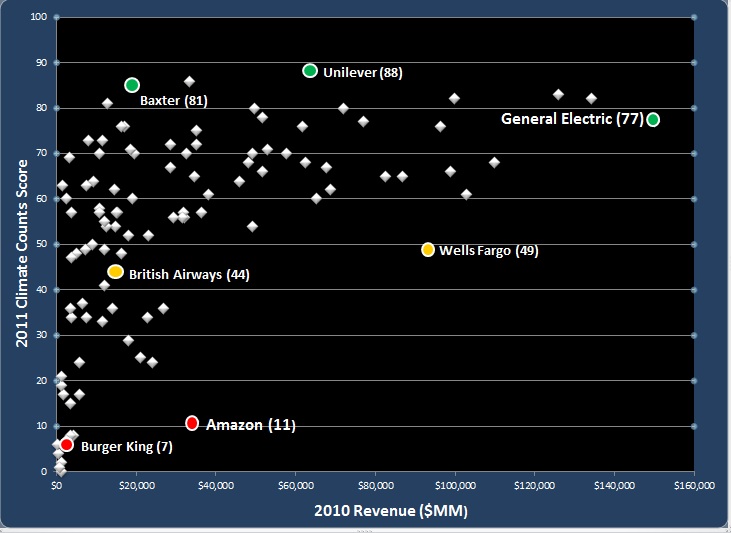
Task: Click the $80,000 x-axis tick label
Action: pyautogui.click(x=375, y=486)
